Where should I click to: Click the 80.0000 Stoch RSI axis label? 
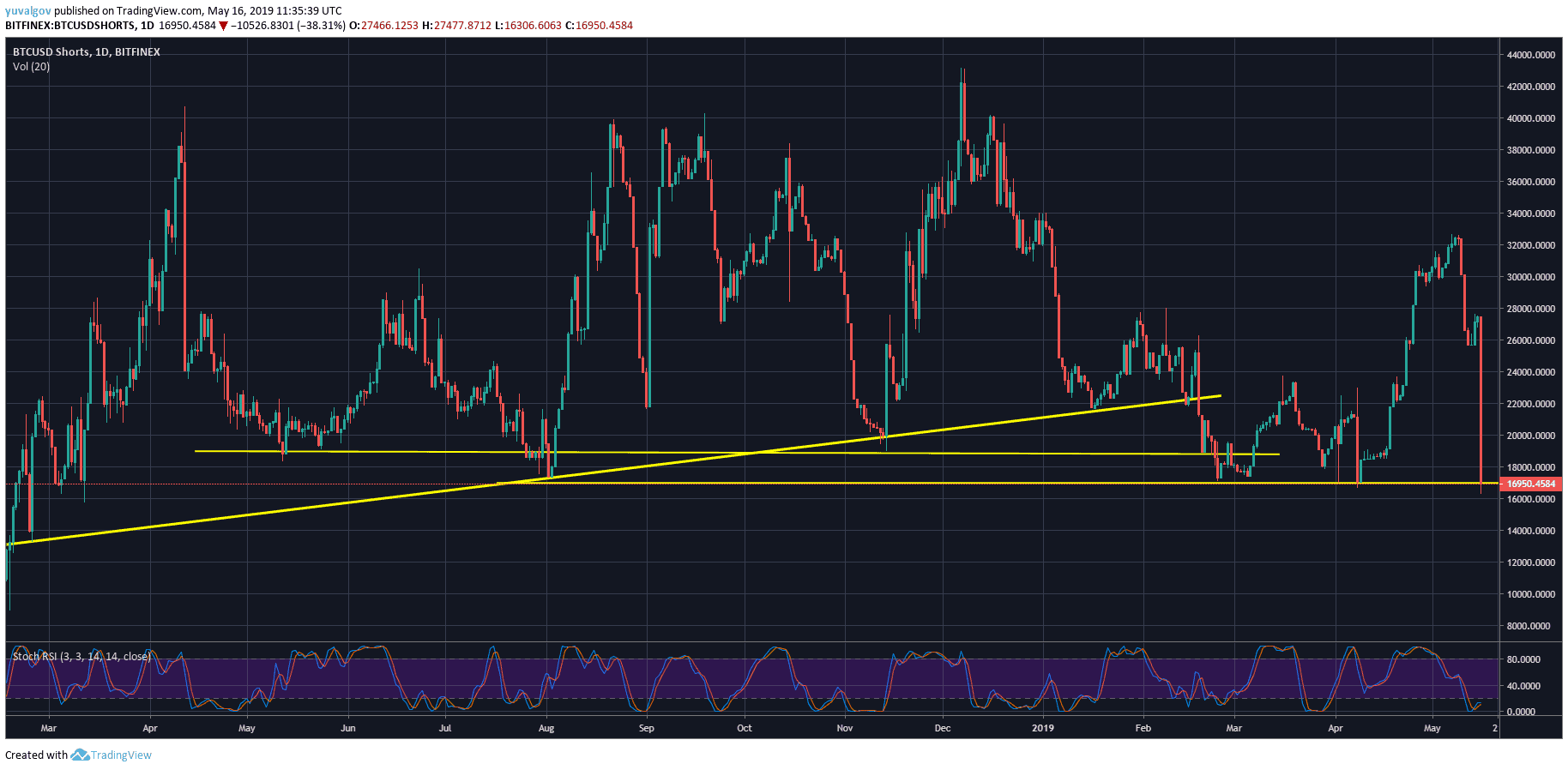coord(1523,659)
